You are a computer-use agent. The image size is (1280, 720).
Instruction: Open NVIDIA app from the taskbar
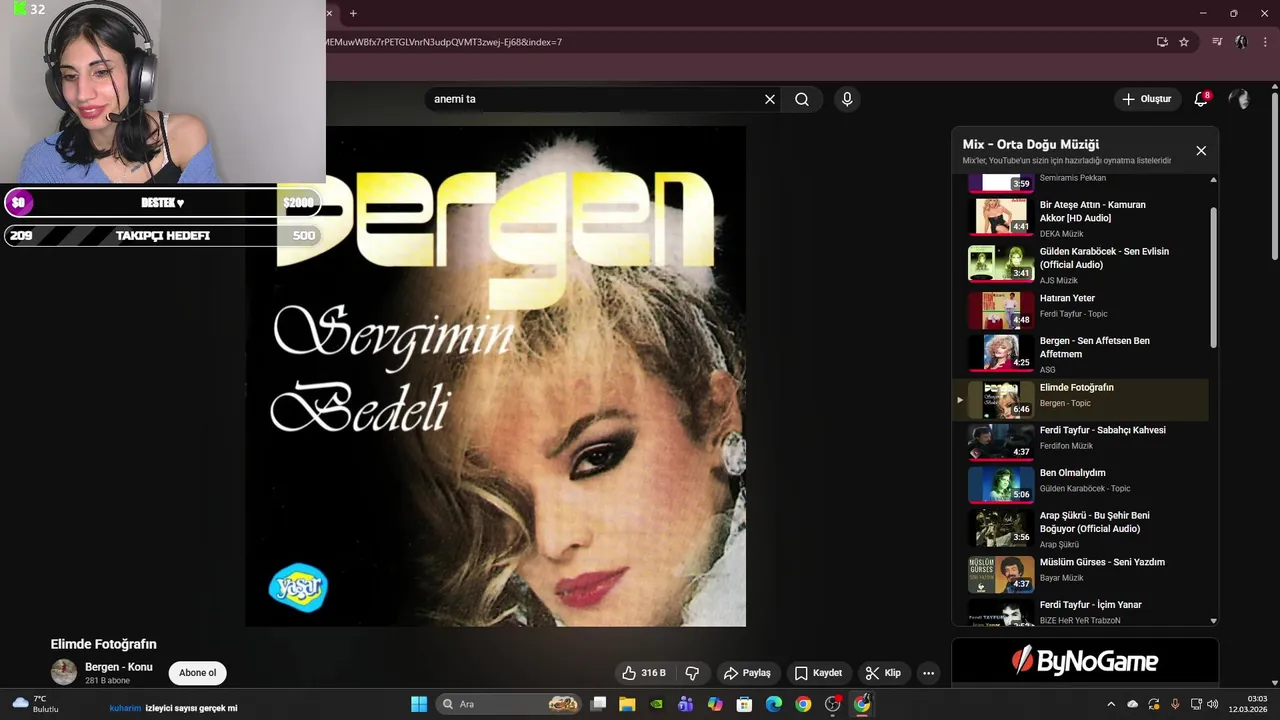click(656, 704)
